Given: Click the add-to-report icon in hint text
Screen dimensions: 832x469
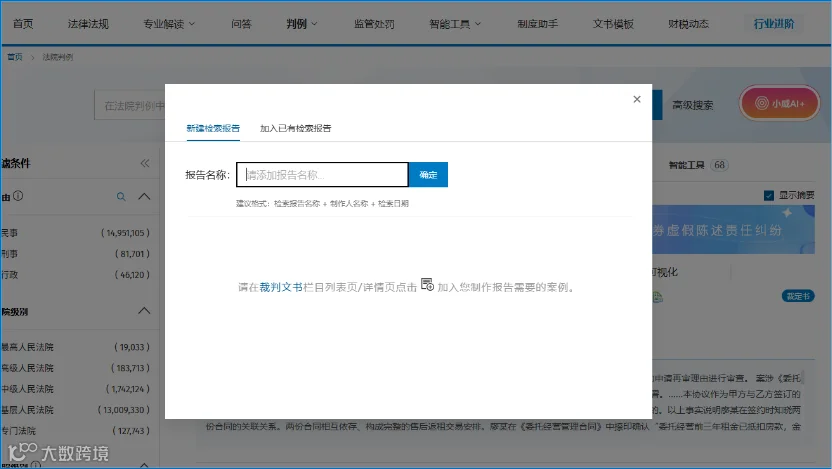Looking at the screenshot, I should pyautogui.click(x=427, y=285).
